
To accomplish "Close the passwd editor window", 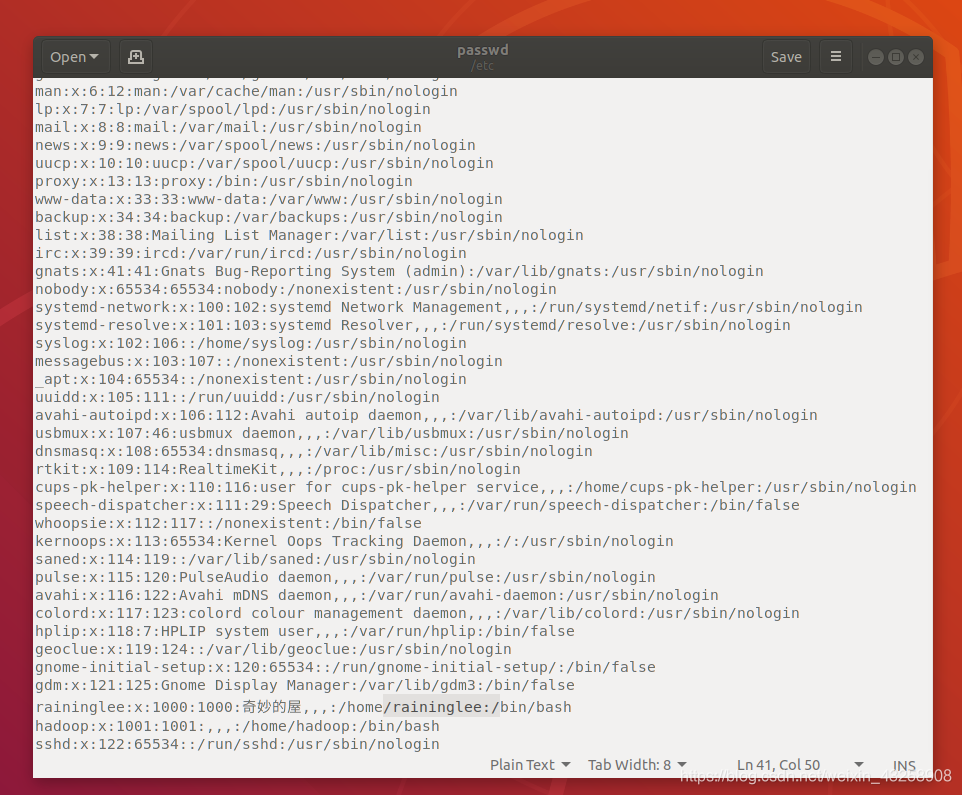I will pyautogui.click(x=916, y=57).
